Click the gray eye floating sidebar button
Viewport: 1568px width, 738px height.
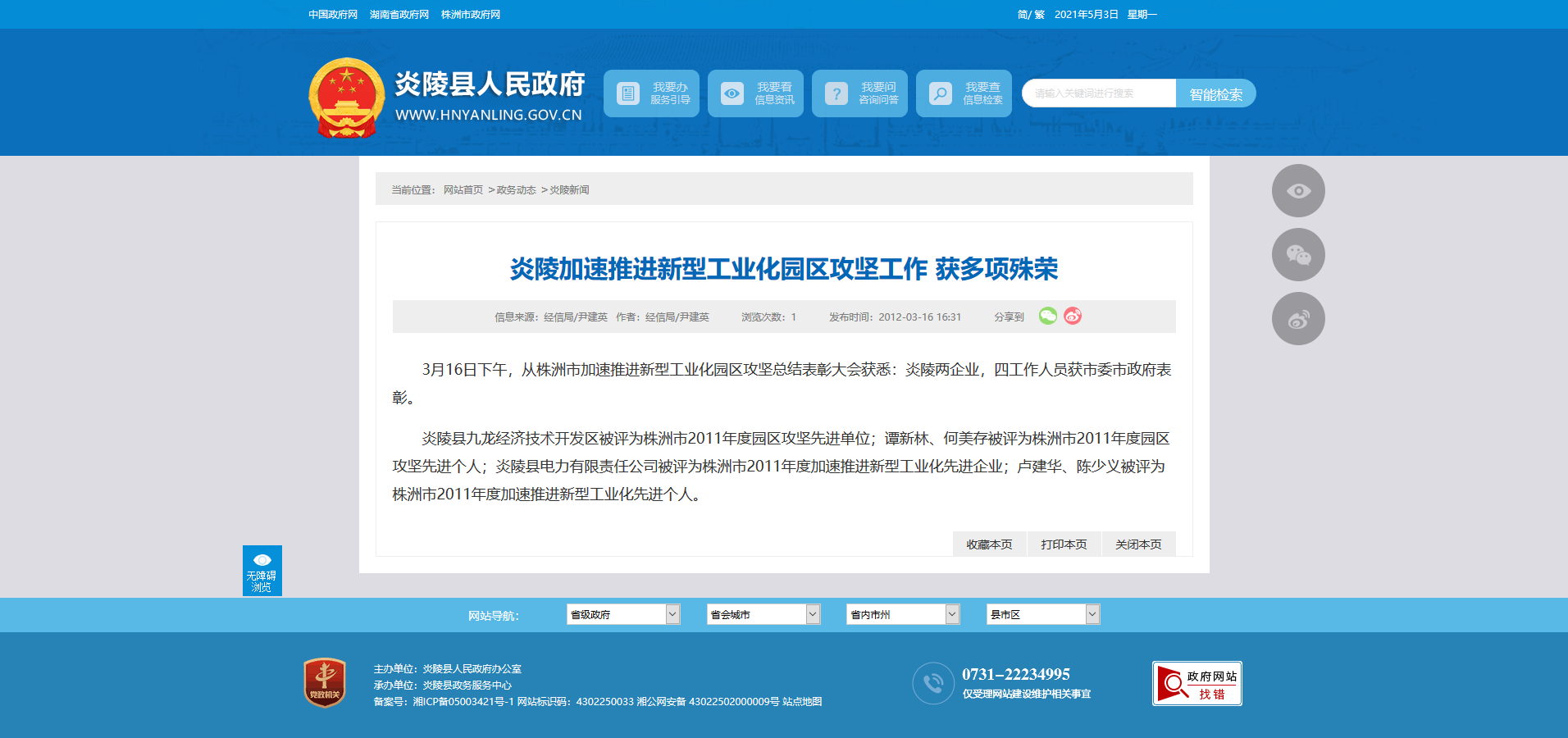tap(1297, 191)
